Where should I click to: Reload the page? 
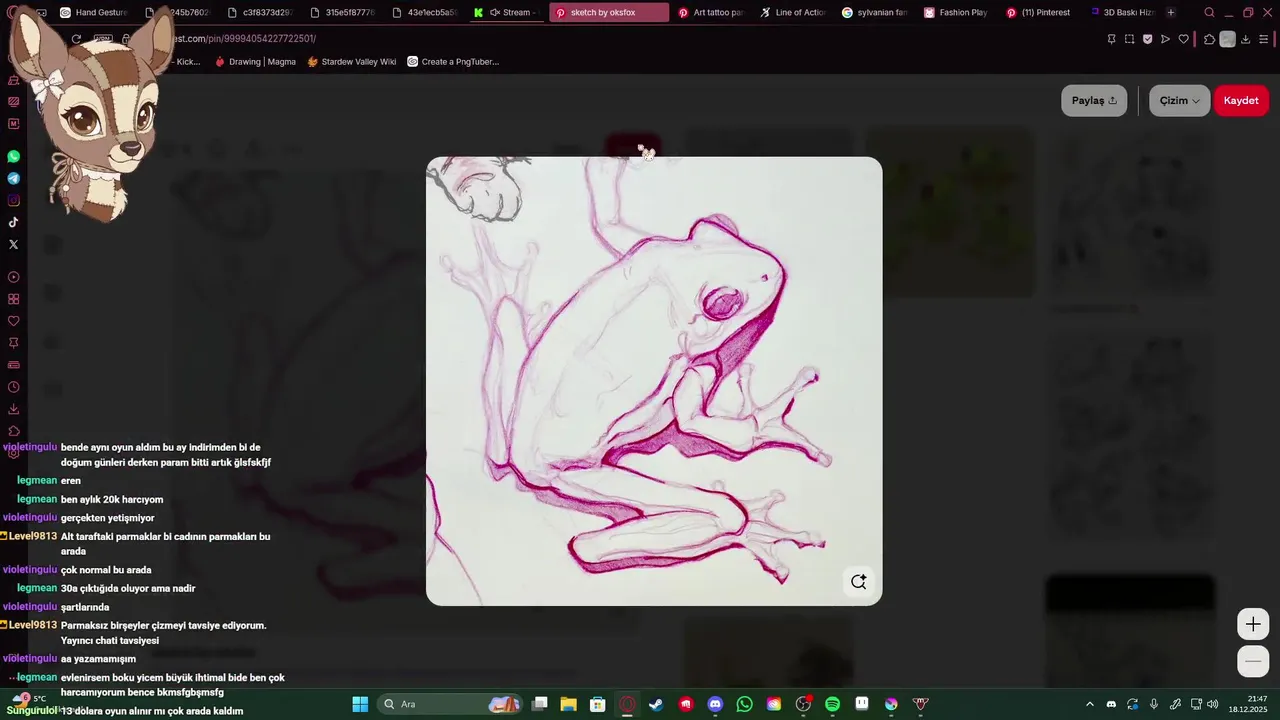pyautogui.click(x=76, y=39)
